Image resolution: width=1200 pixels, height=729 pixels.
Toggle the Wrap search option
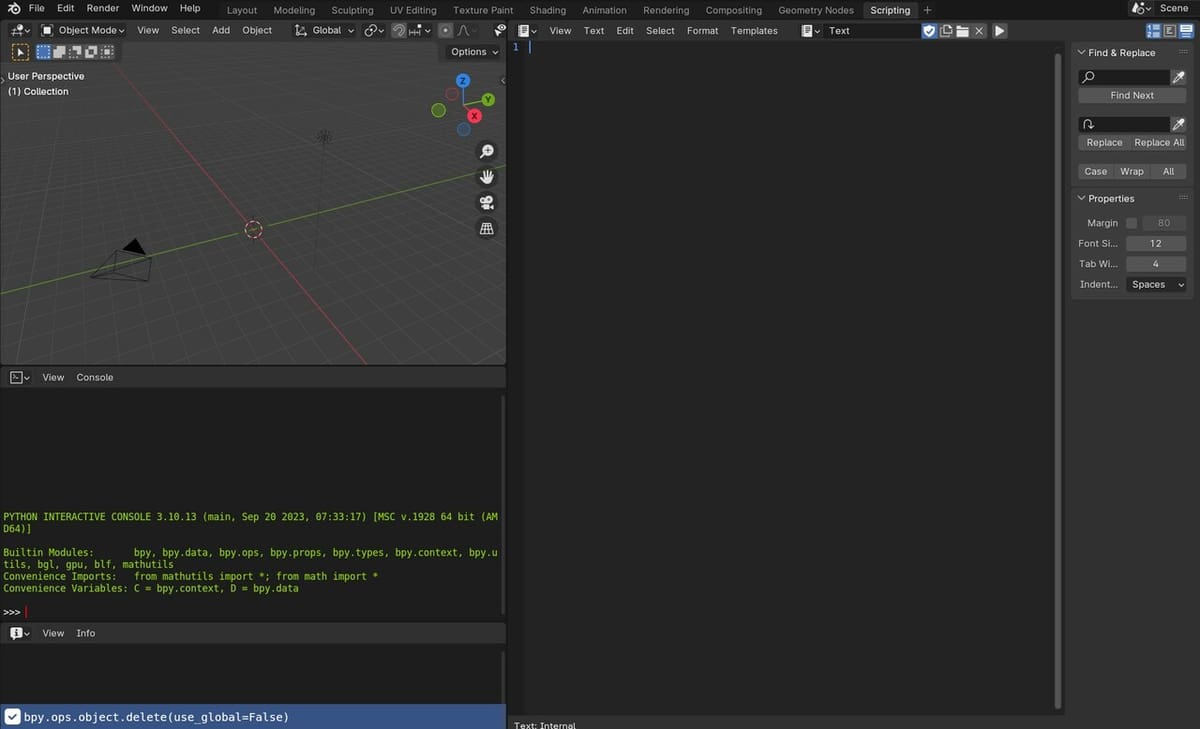click(x=1132, y=171)
